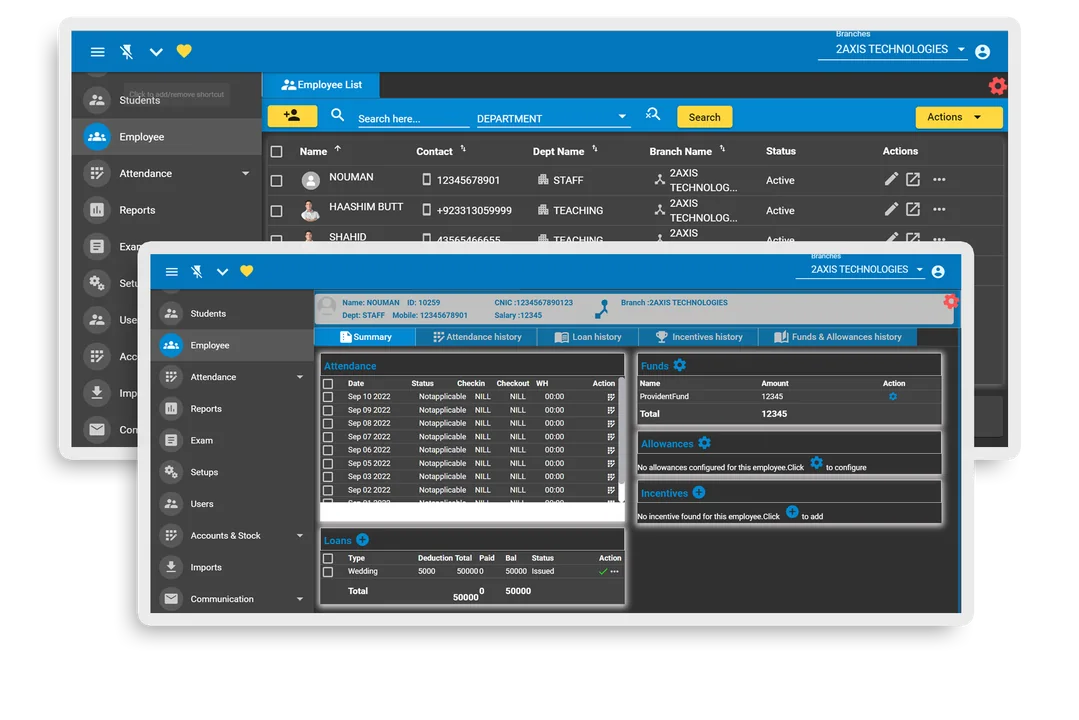Open HAASHIM BUTT row external link icon
Image resolution: width=1079 pixels, height=720 pixels.
click(912, 209)
